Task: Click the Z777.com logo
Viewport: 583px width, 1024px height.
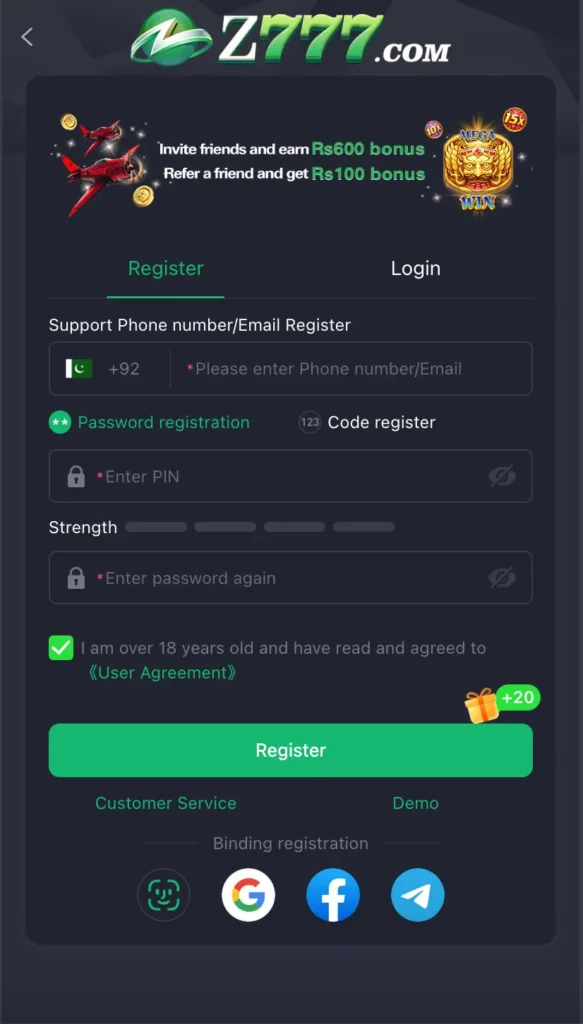Action: 291,37
